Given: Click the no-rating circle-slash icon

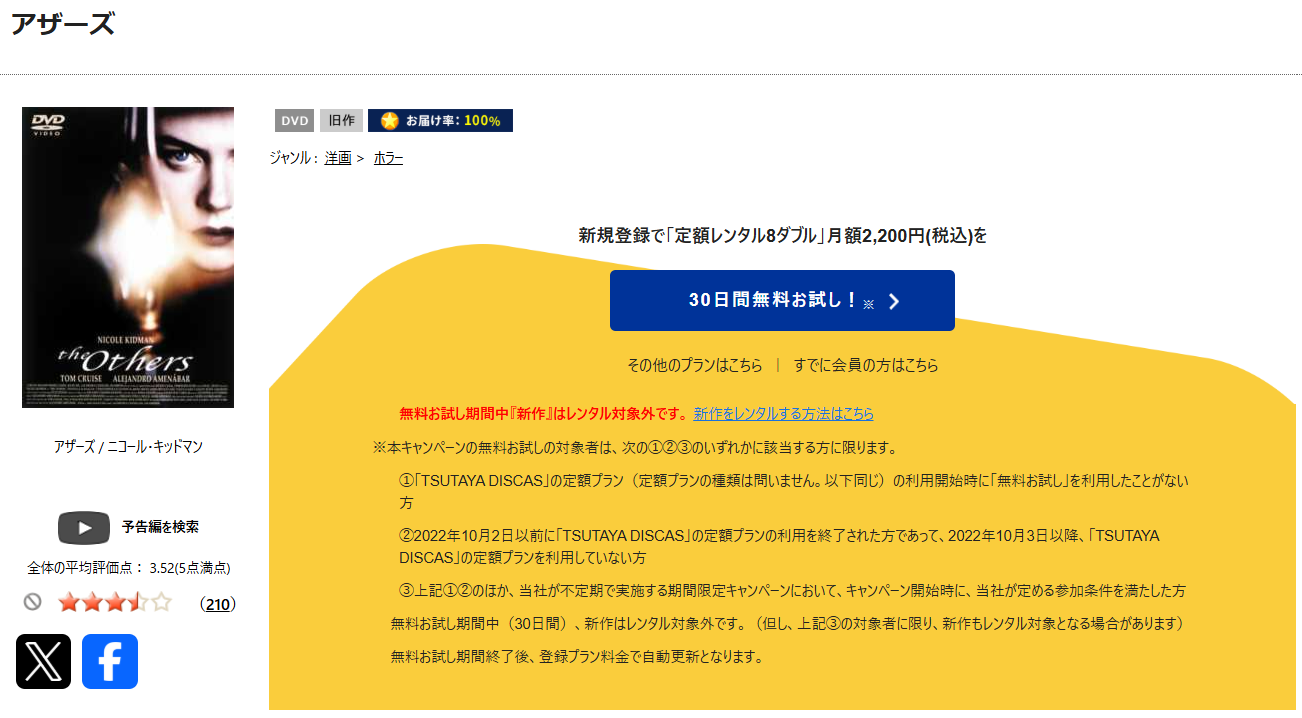Looking at the screenshot, I should point(32,602).
